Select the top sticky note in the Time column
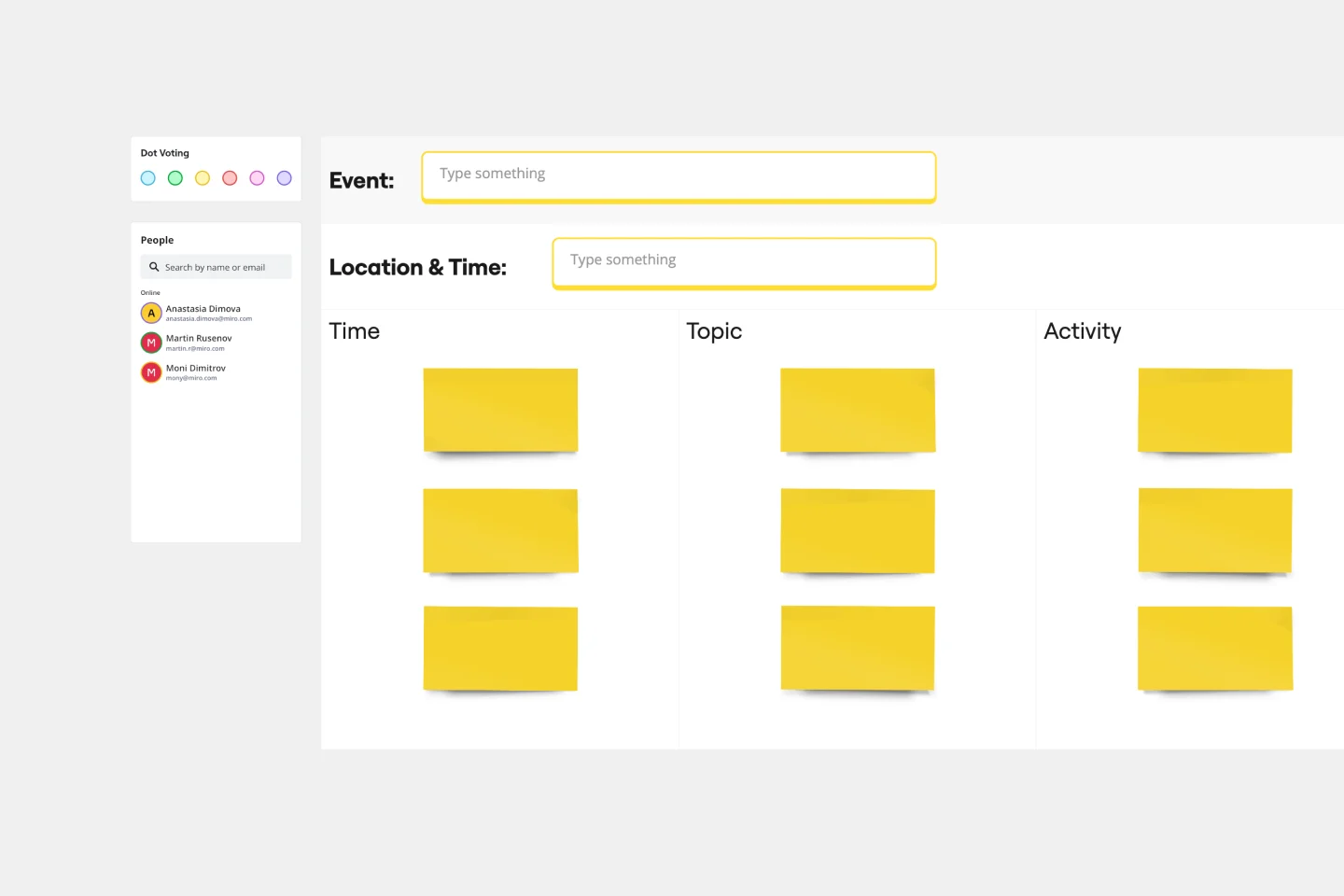 (500, 409)
